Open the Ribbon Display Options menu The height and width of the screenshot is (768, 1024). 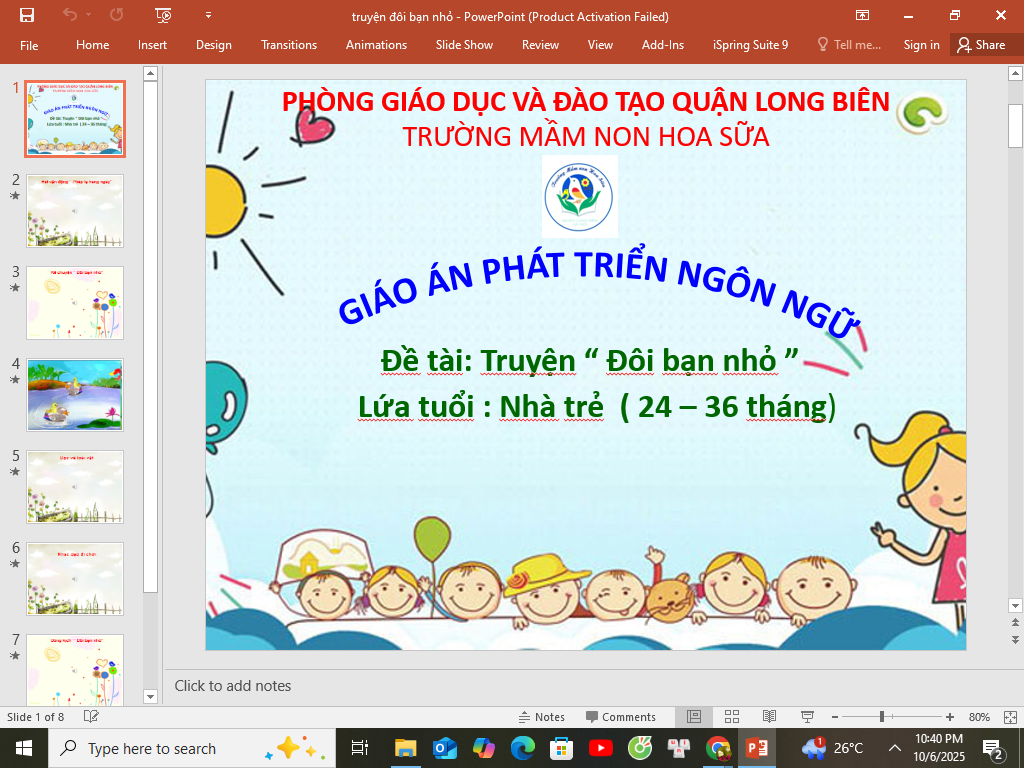click(x=862, y=15)
